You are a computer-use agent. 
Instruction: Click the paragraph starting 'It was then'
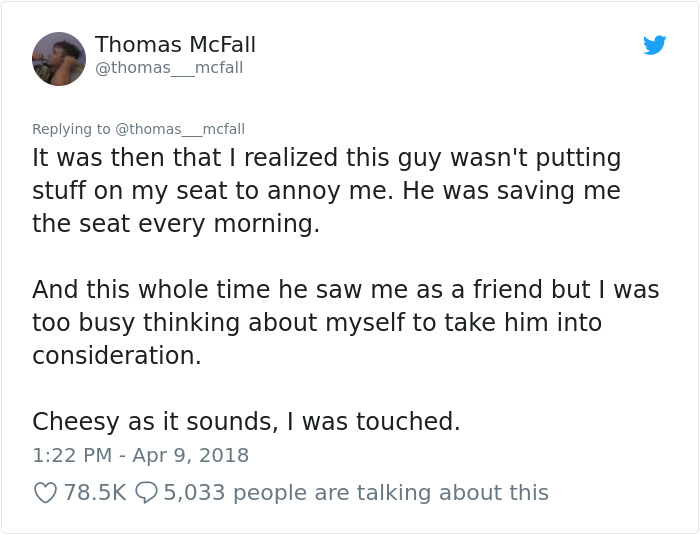point(326,190)
